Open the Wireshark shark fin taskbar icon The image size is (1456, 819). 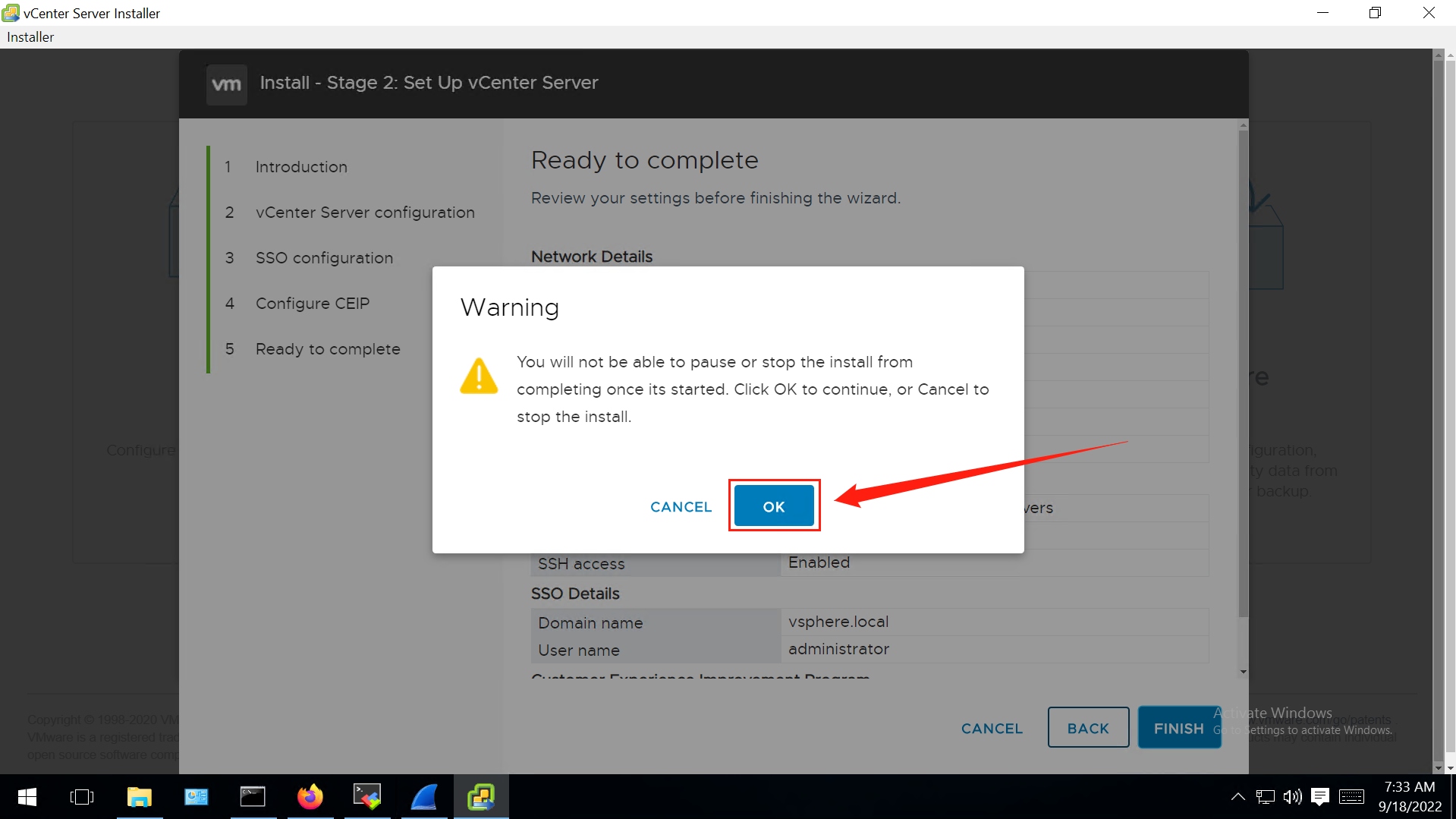424,797
